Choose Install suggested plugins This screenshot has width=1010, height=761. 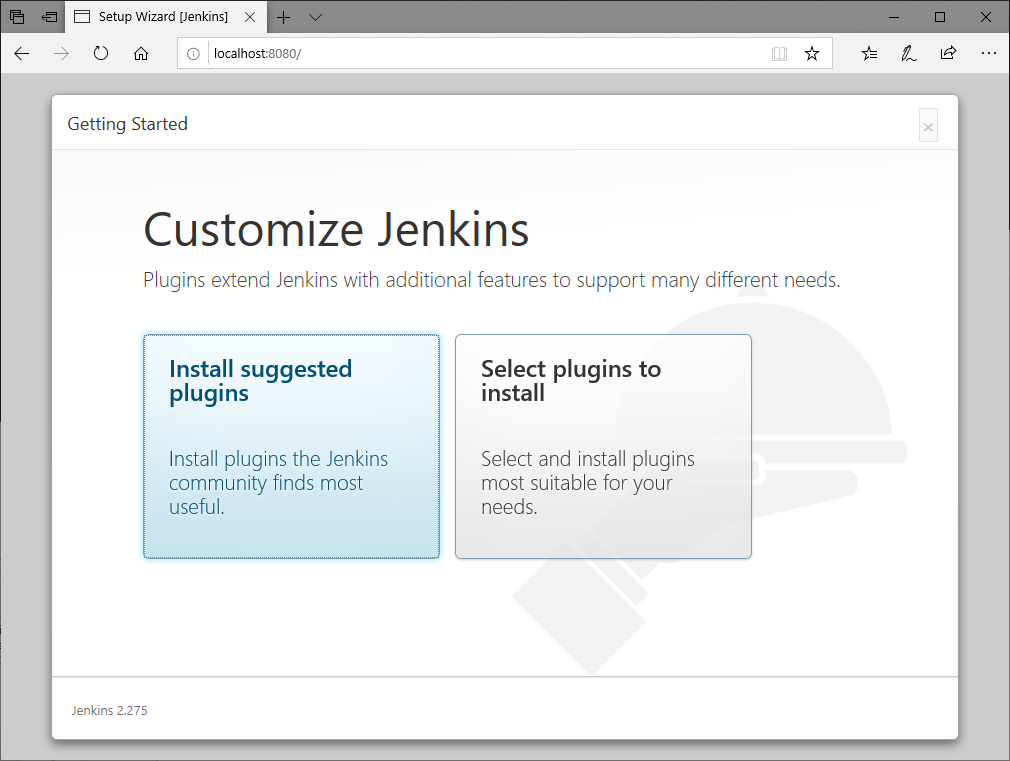point(291,446)
